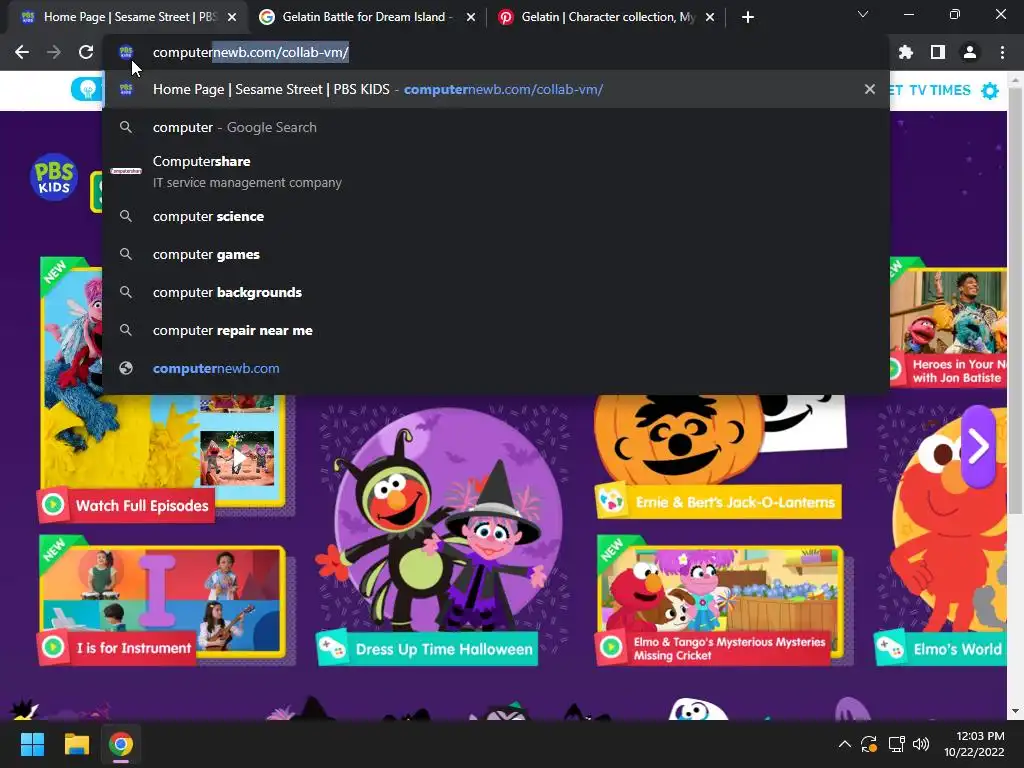Screen dimensions: 1024x768
Task: Click the Chrome taskbar icon
Action: 121,744
